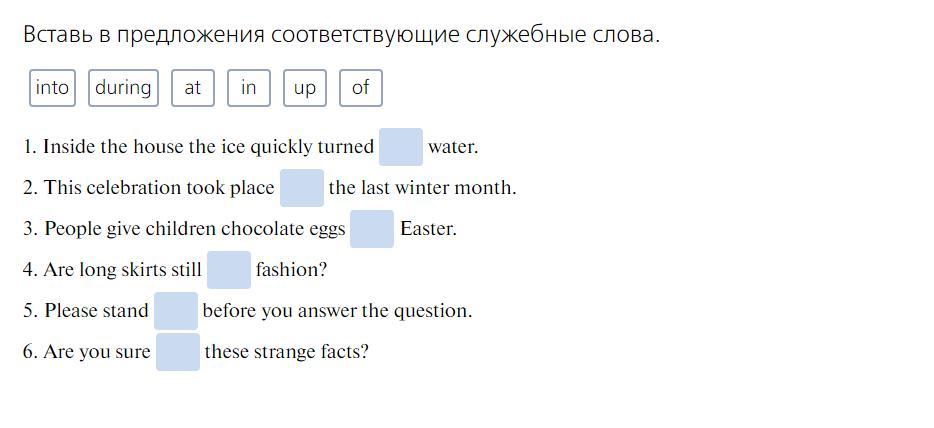Click the blank before "Easter"

(372, 229)
